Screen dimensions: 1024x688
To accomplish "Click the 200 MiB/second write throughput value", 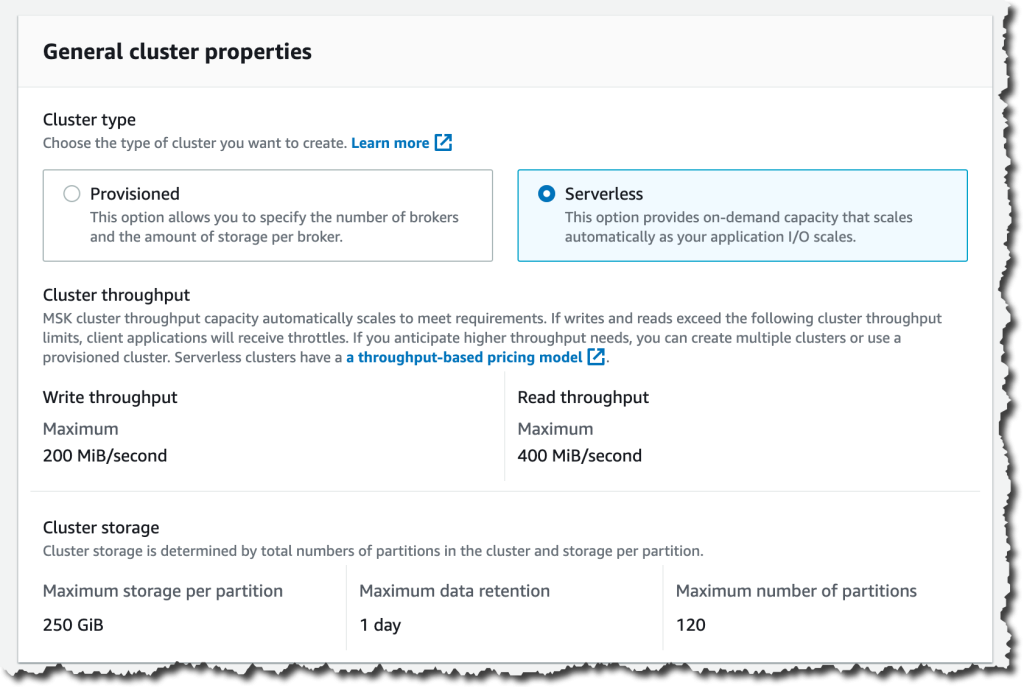I will click(x=105, y=455).
